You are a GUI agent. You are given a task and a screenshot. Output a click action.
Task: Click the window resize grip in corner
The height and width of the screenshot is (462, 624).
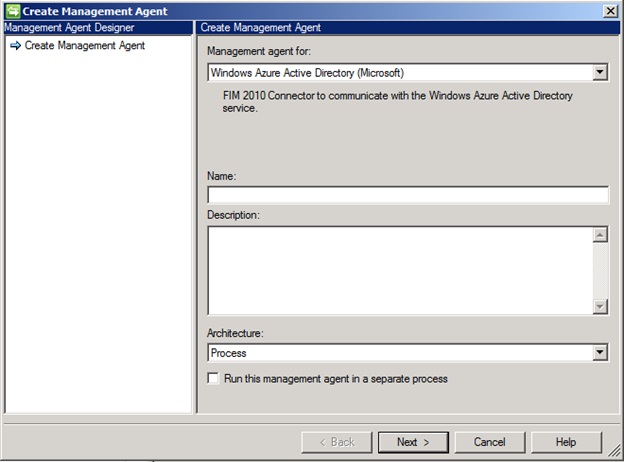pyautogui.click(x=615, y=451)
